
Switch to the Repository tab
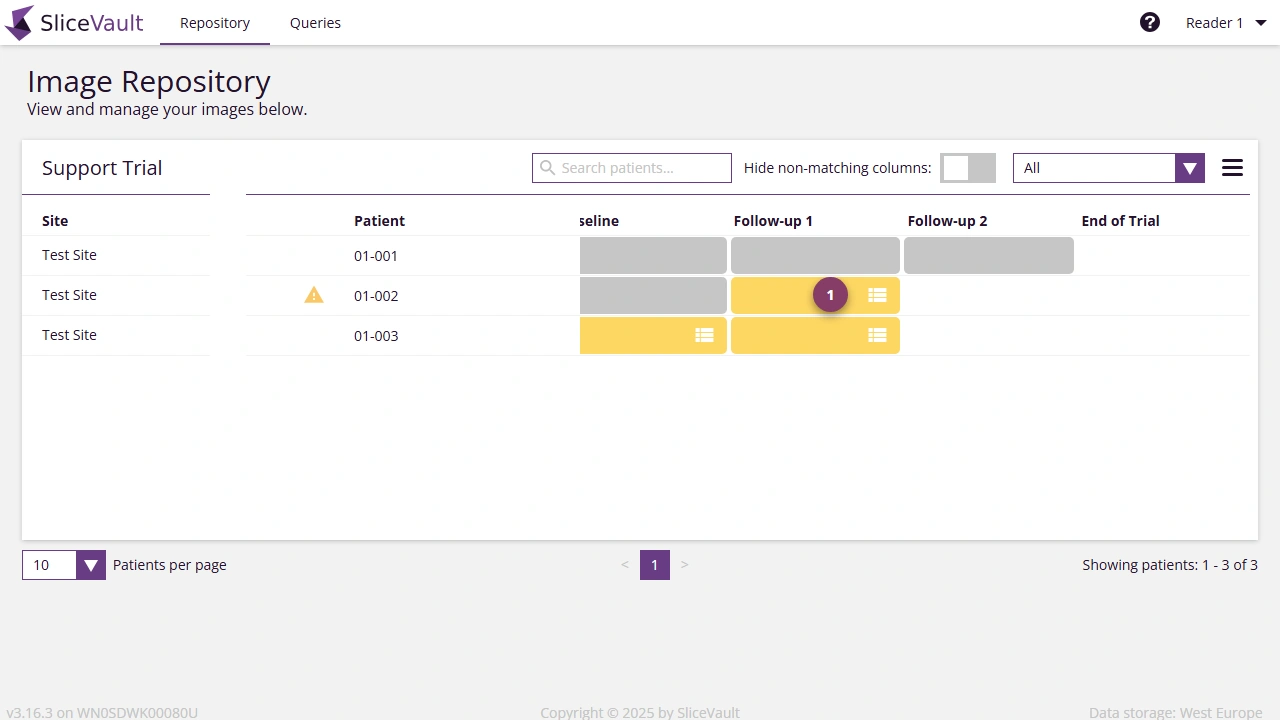(214, 22)
